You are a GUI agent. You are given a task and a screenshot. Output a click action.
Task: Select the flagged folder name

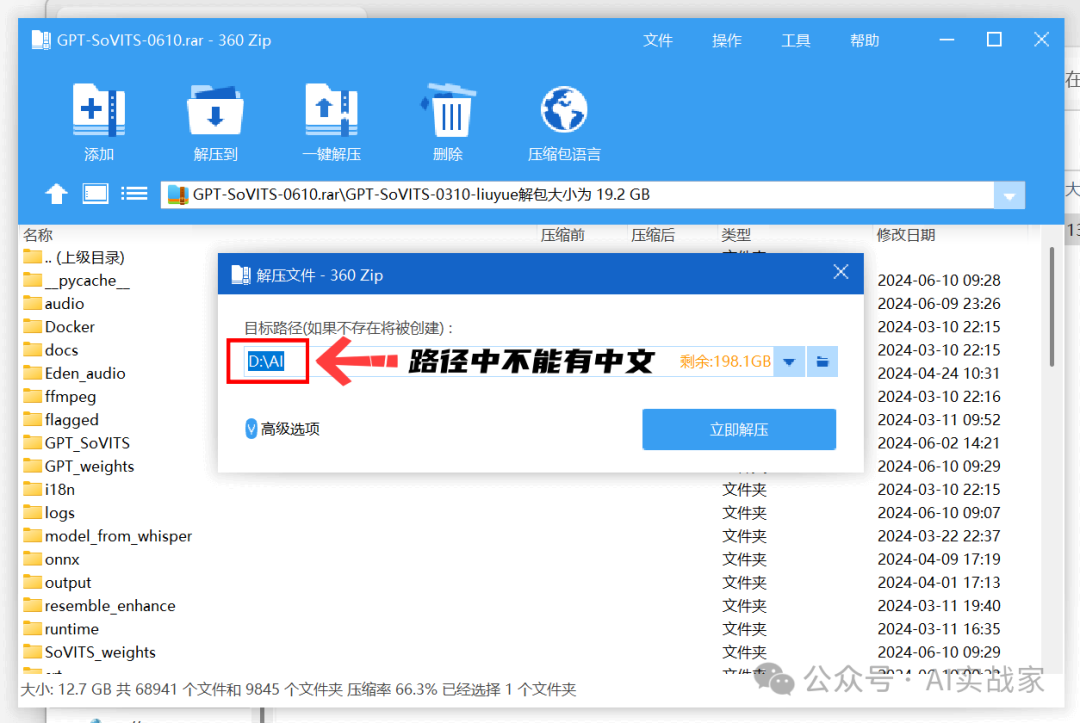[72, 419]
